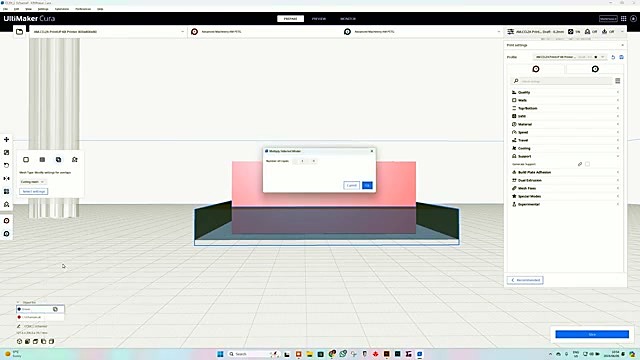Switch to the MONITOR stage tab

(348, 19)
